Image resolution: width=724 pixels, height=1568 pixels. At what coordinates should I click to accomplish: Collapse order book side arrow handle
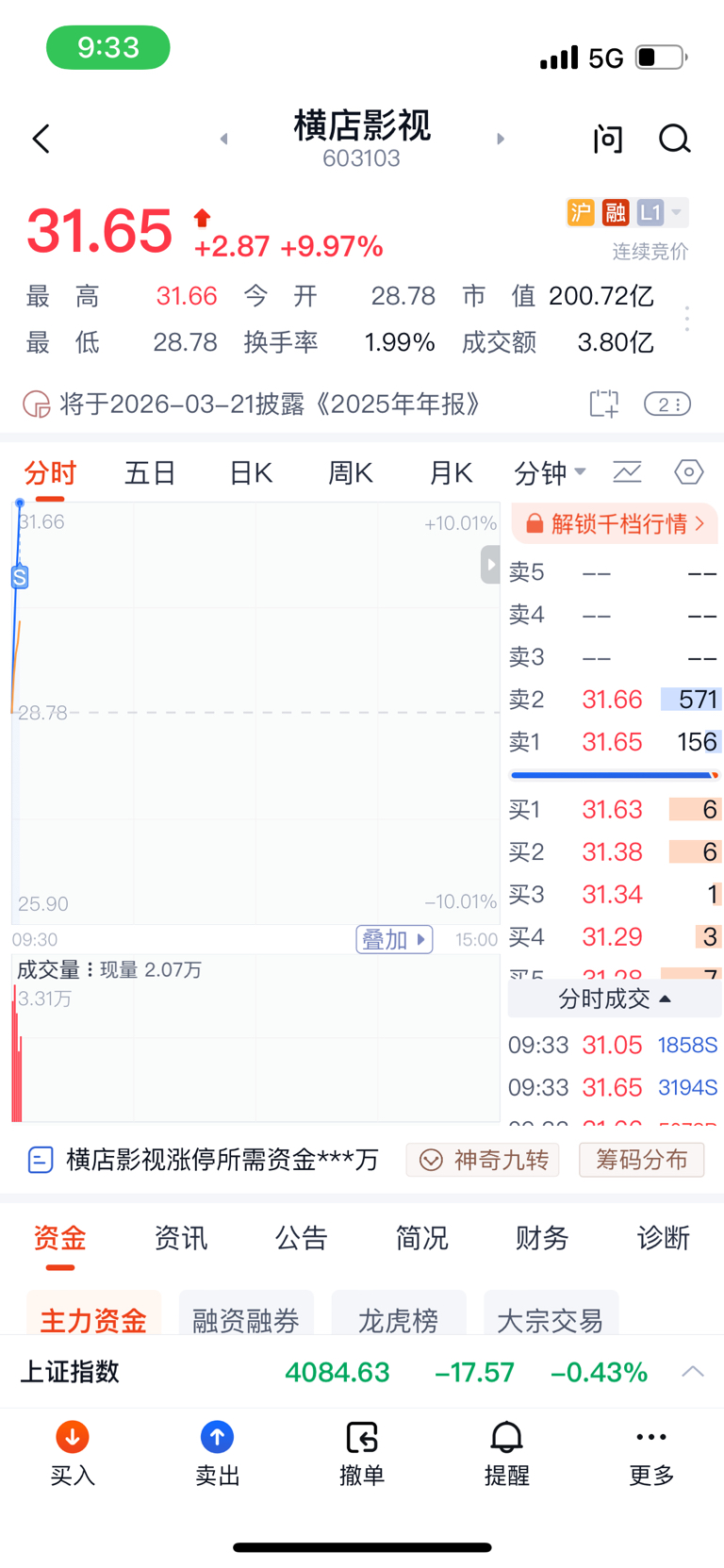pos(490,565)
